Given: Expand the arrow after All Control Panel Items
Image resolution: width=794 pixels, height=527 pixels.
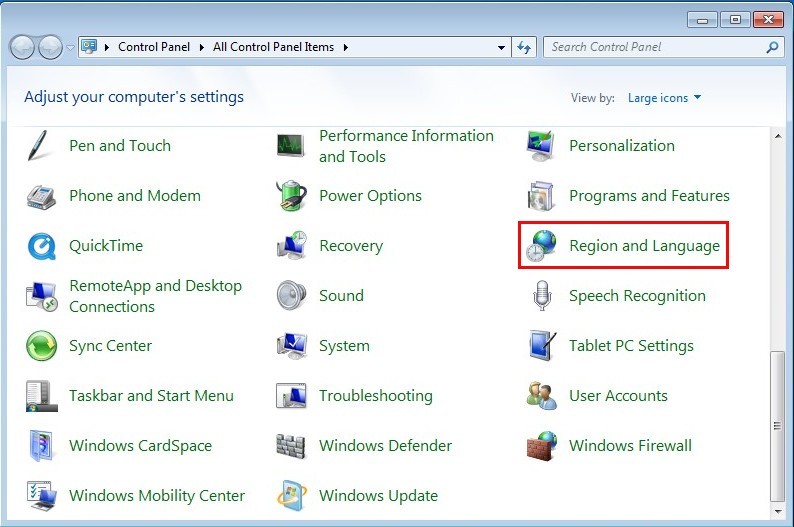Looking at the screenshot, I should click(x=346, y=47).
